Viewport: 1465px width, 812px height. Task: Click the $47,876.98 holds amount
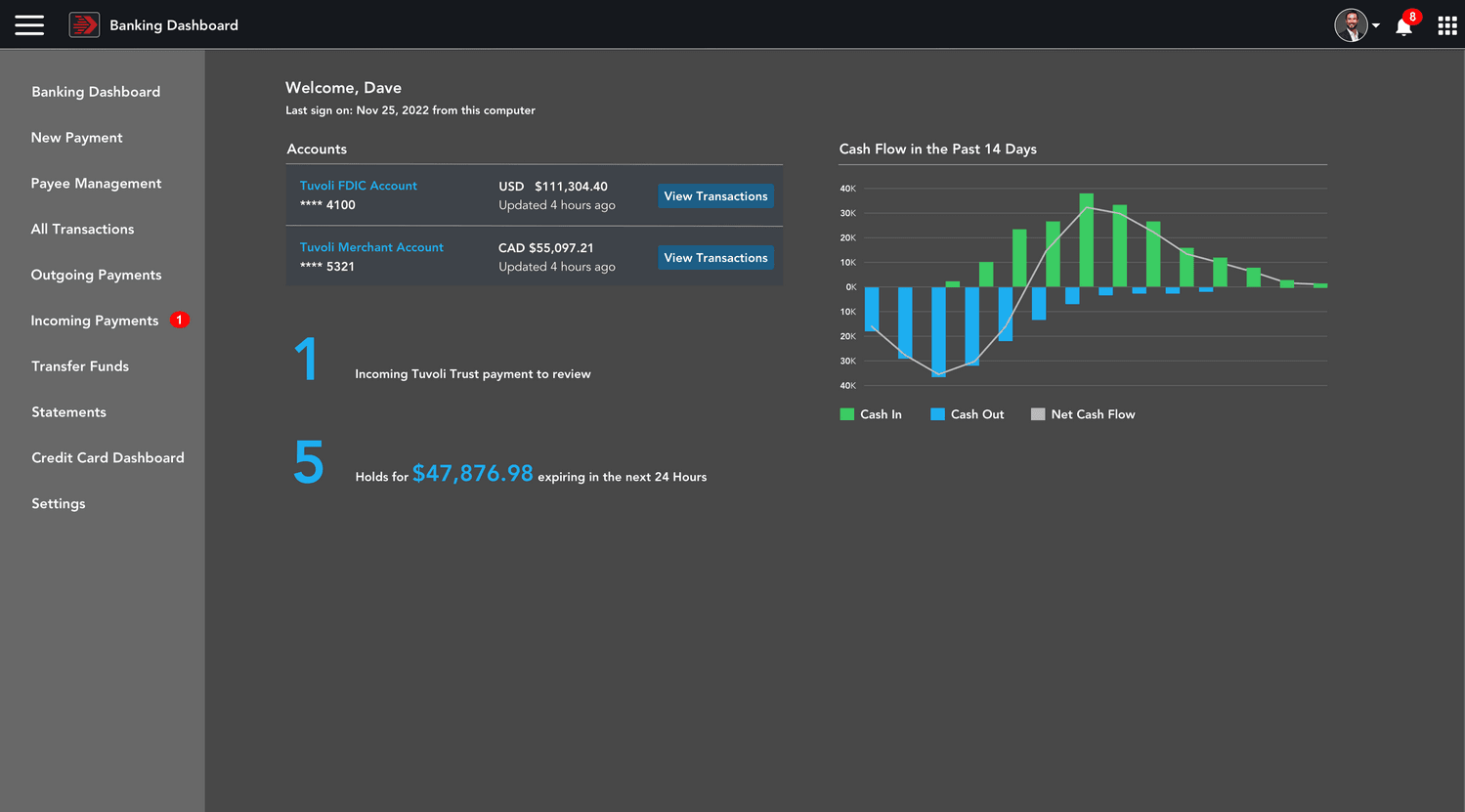[x=473, y=474]
